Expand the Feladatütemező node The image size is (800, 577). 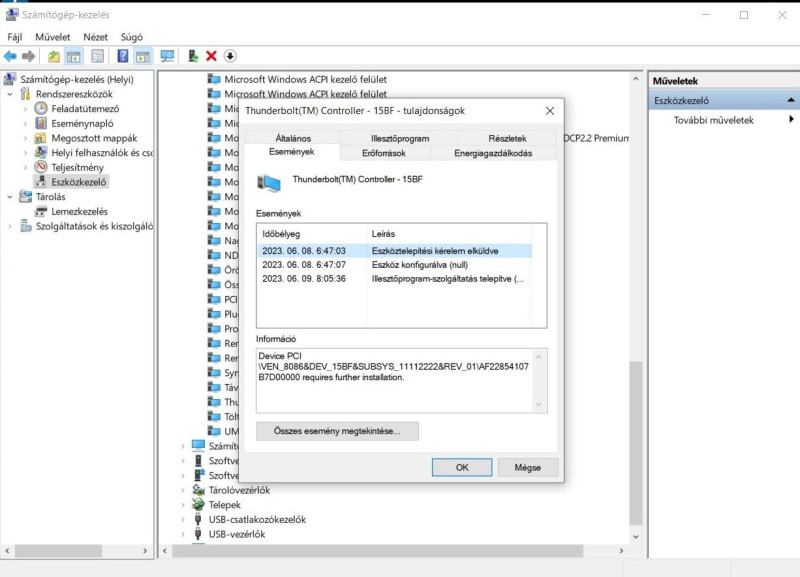point(26,109)
